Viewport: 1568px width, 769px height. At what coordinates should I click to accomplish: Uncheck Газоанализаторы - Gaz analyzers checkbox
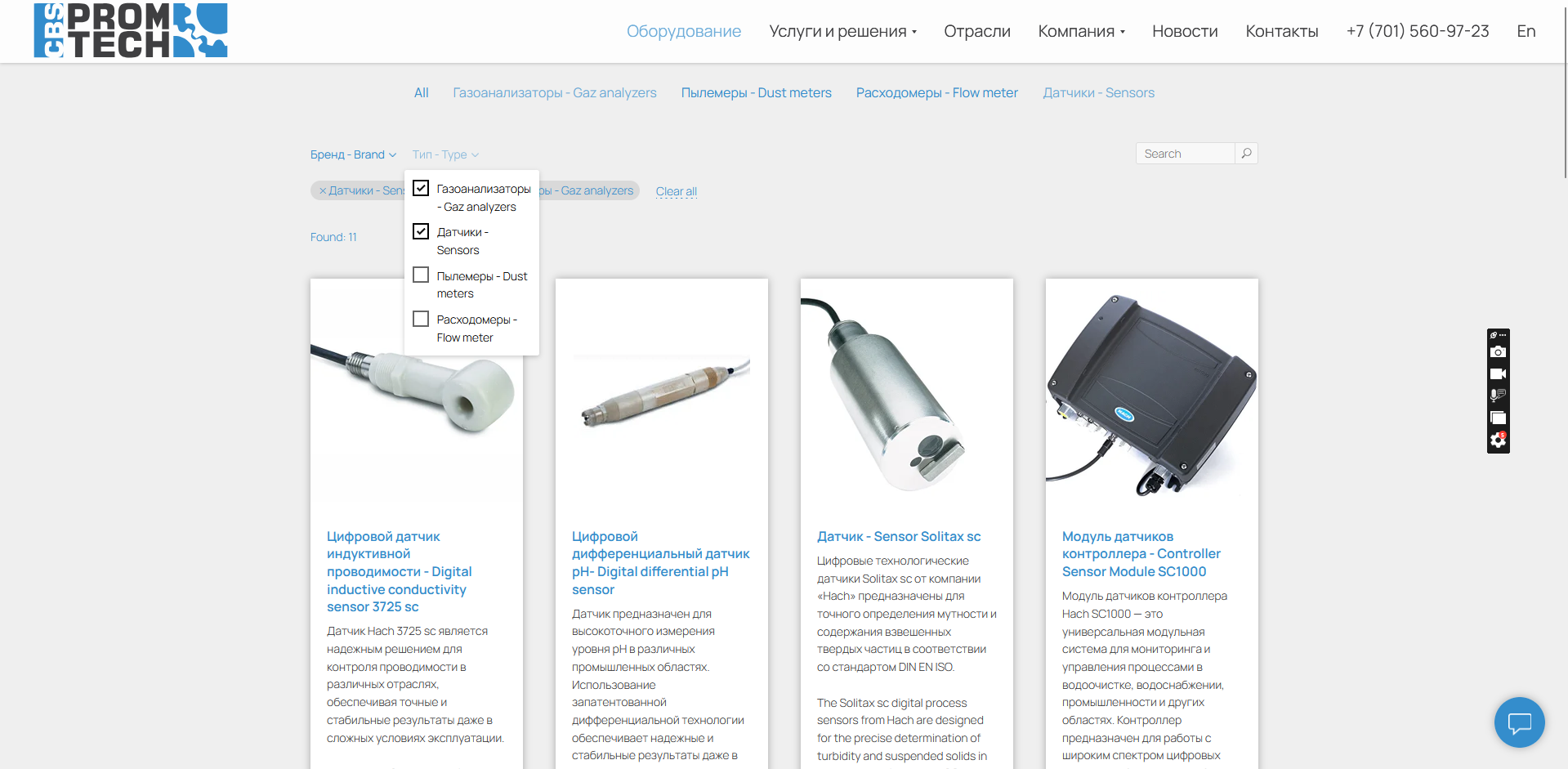[x=421, y=188]
